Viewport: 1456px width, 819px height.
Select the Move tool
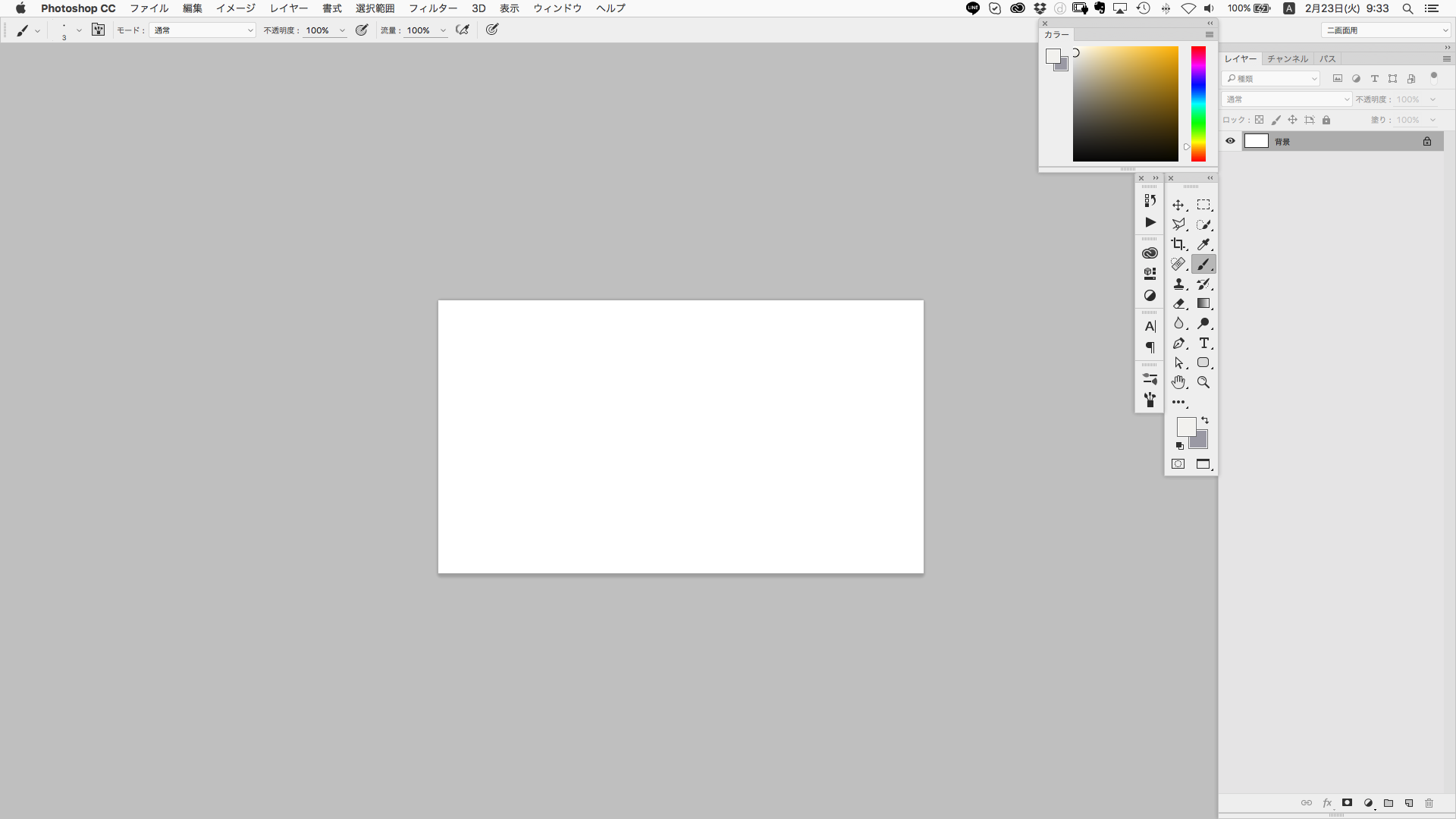(x=1178, y=206)
